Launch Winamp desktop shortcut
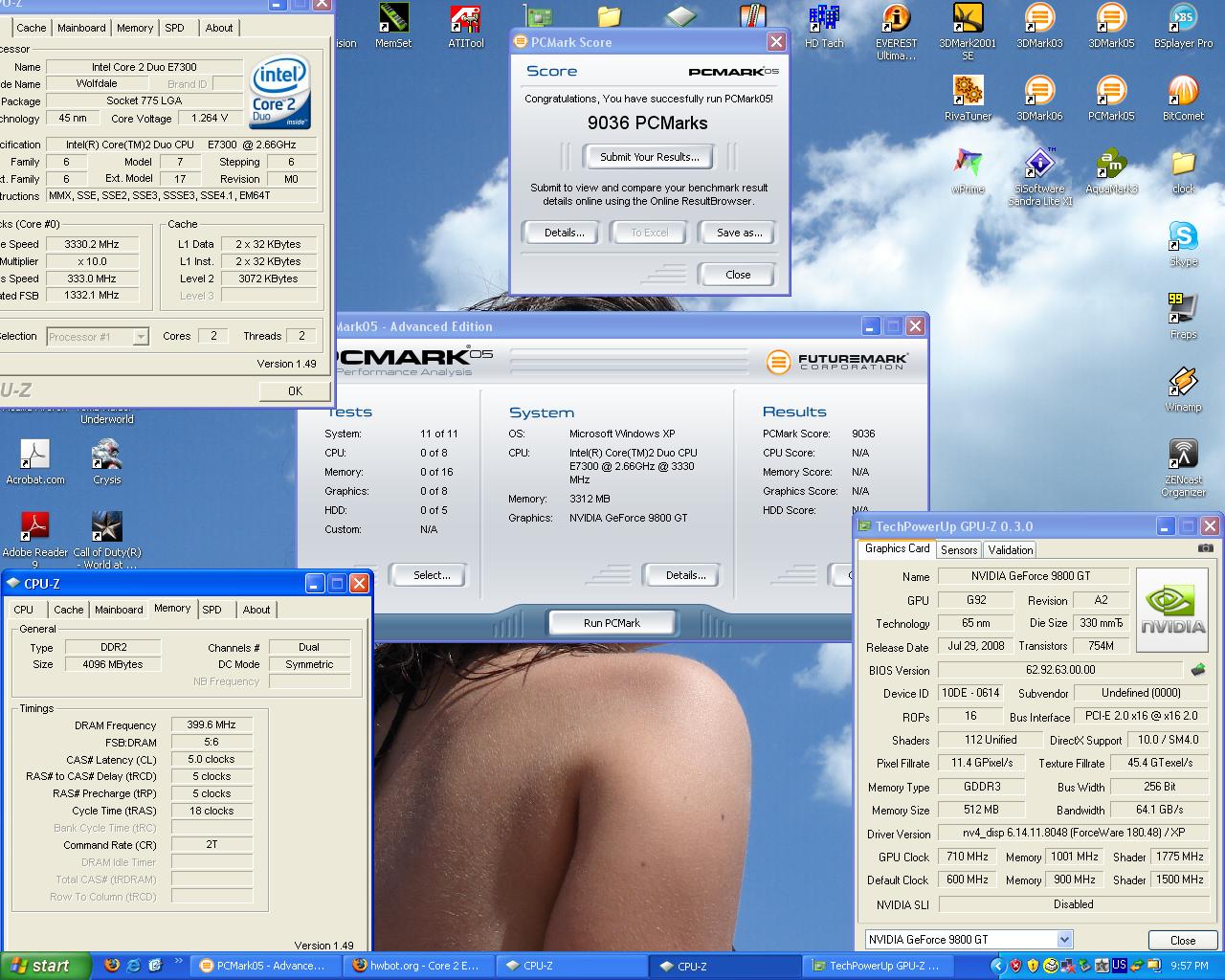This screenshot has width=1225, height=980. (x=1183, y=390)
